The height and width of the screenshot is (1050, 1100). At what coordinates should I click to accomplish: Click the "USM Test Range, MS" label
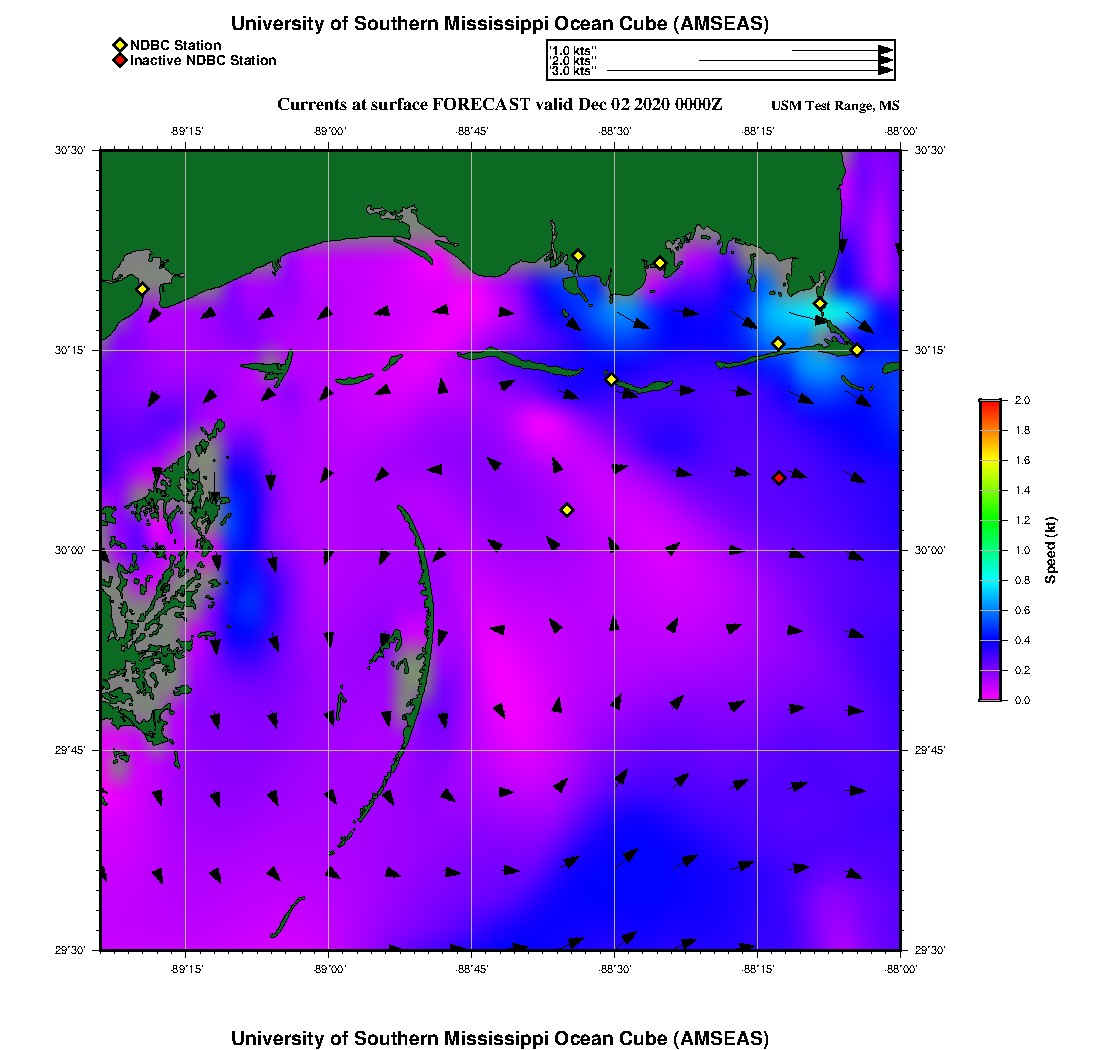[x=835, y=106]
